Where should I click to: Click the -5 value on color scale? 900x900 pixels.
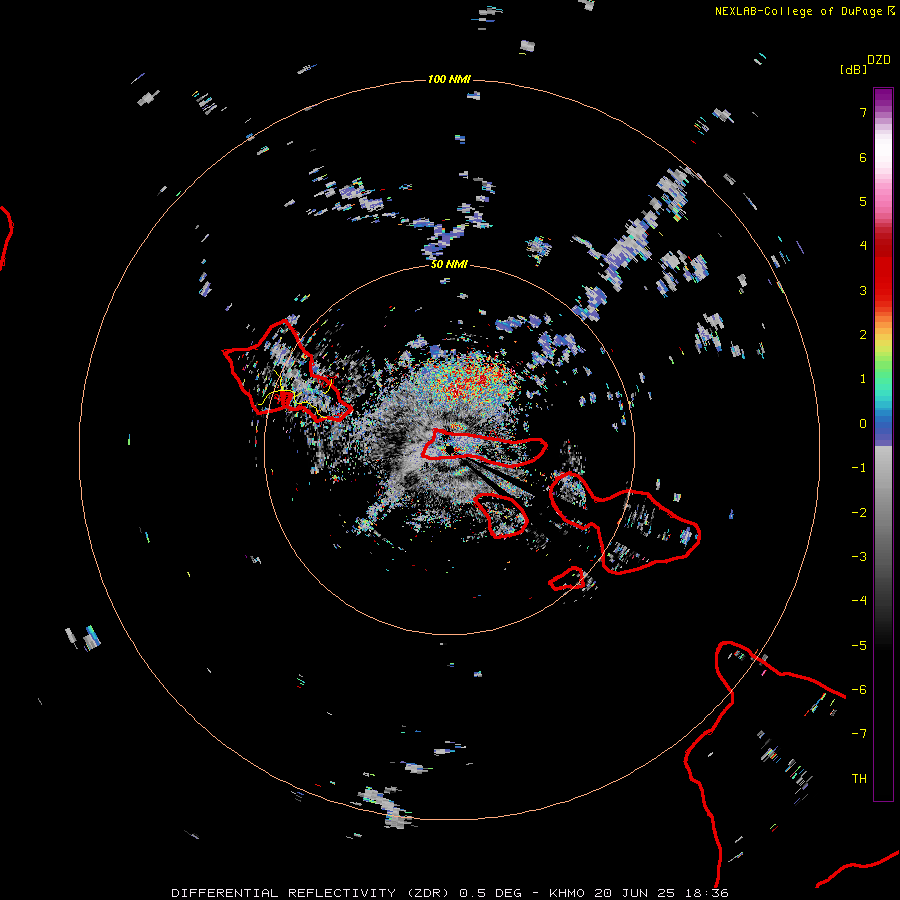click(859, 646)
